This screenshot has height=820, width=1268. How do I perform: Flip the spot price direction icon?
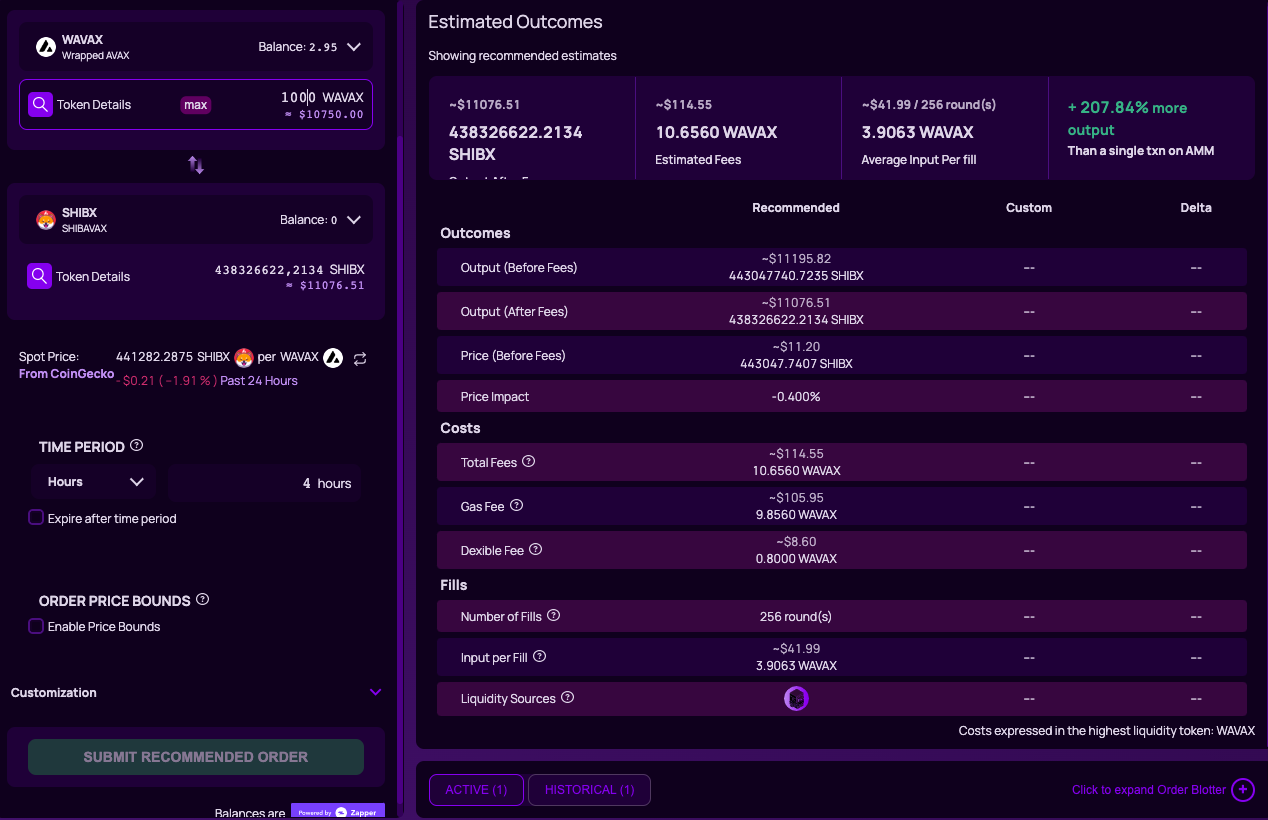pyautogui.click(x=360, y=358)
